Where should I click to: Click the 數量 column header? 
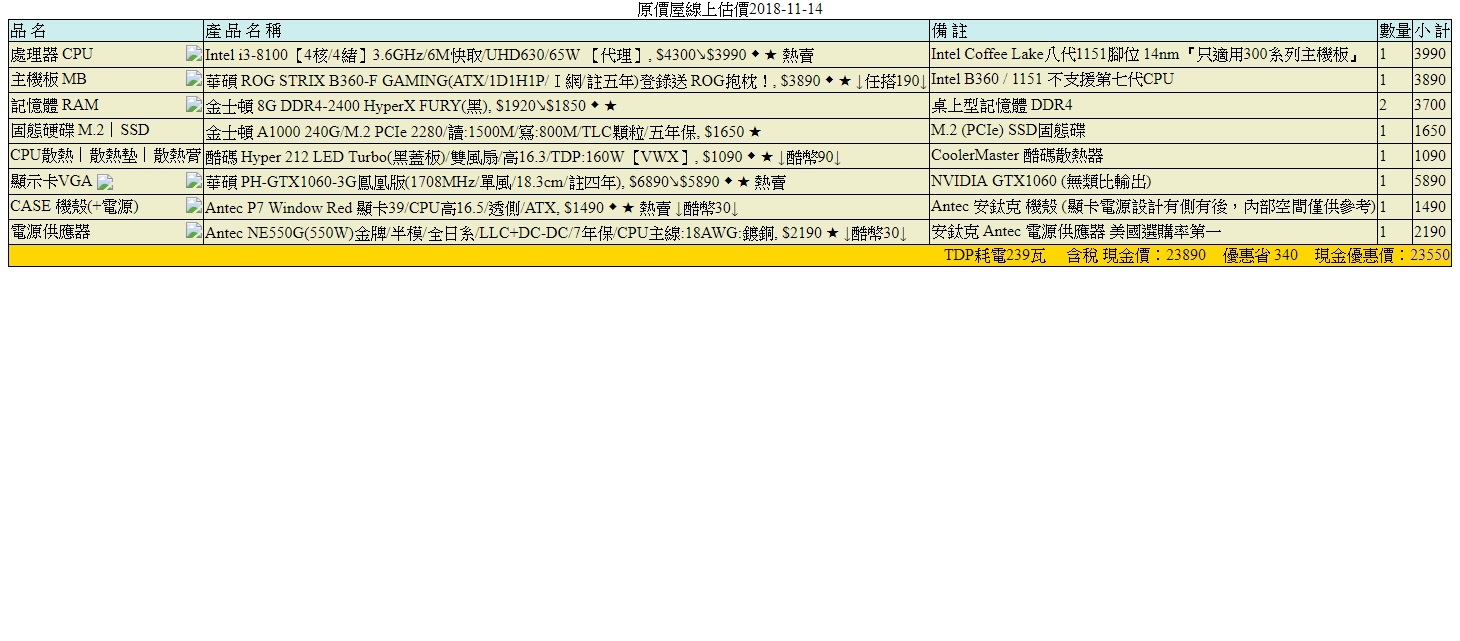[x=1395, y=30]
